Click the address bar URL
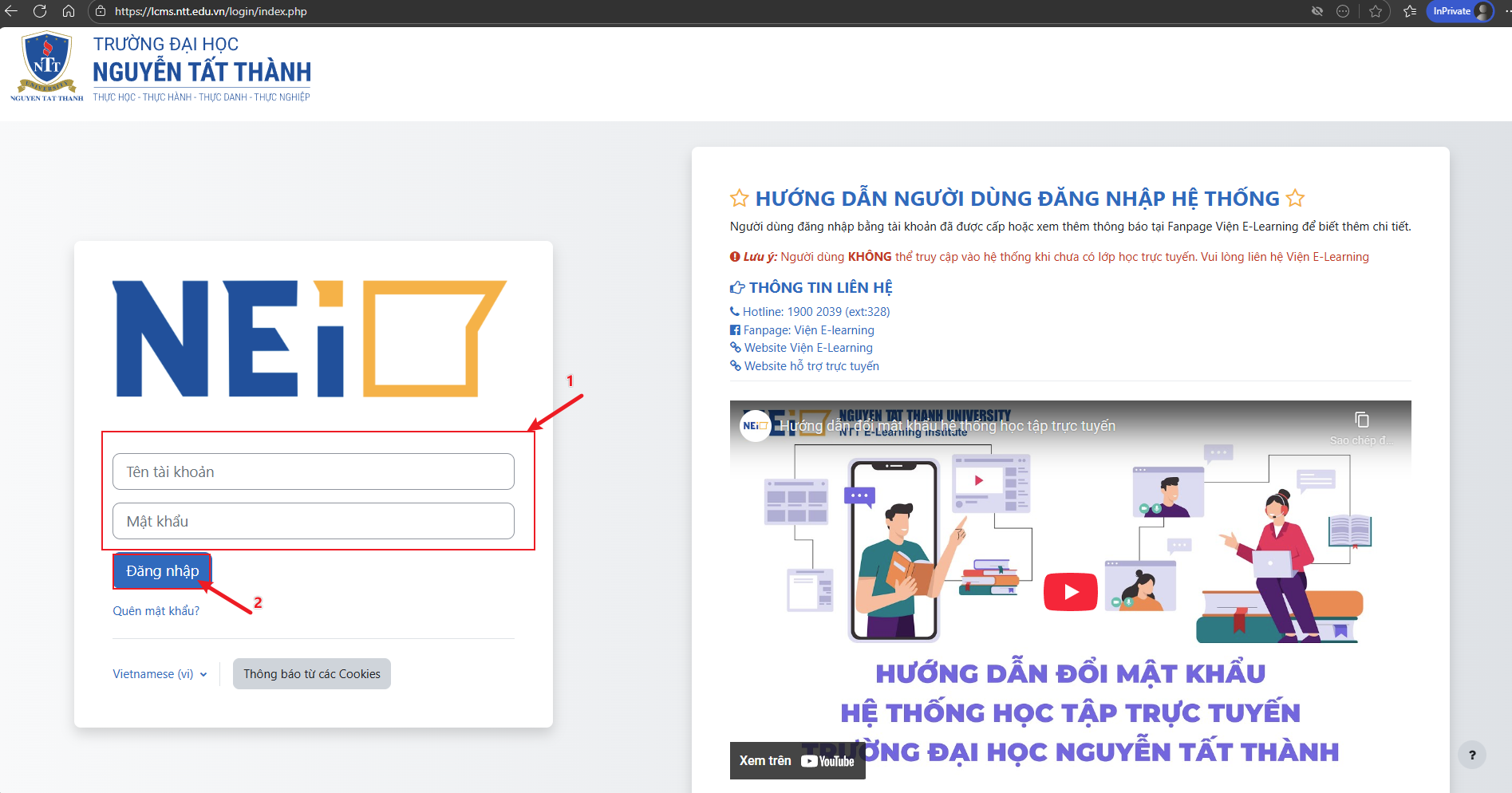Viewport: 1512px width, 793px height. pyautogui.click(x=211, y=11)
